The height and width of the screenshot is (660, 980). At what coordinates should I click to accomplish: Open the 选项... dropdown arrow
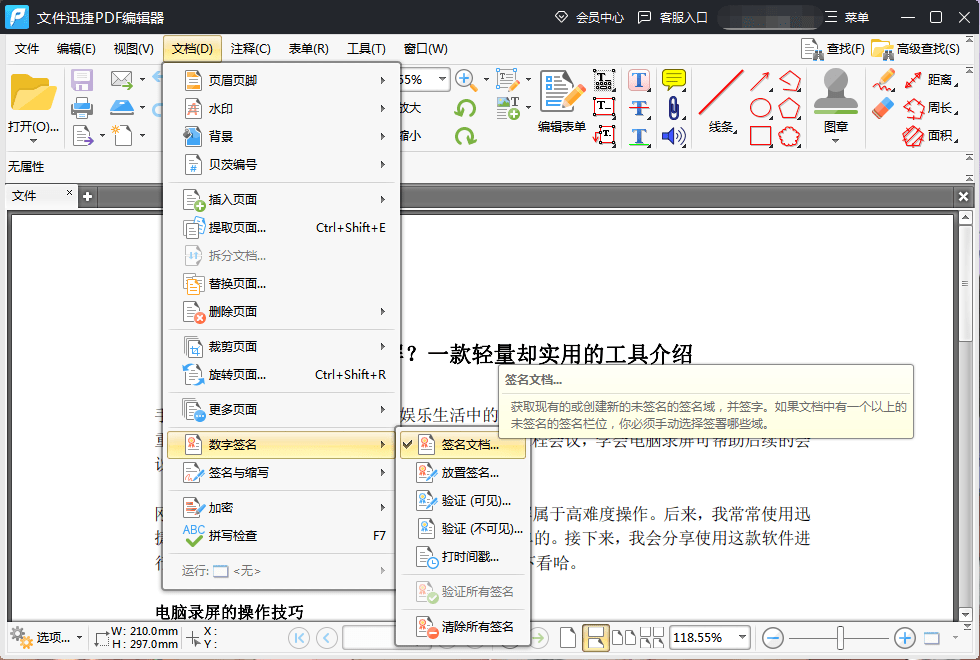click(x=79, y=638)
